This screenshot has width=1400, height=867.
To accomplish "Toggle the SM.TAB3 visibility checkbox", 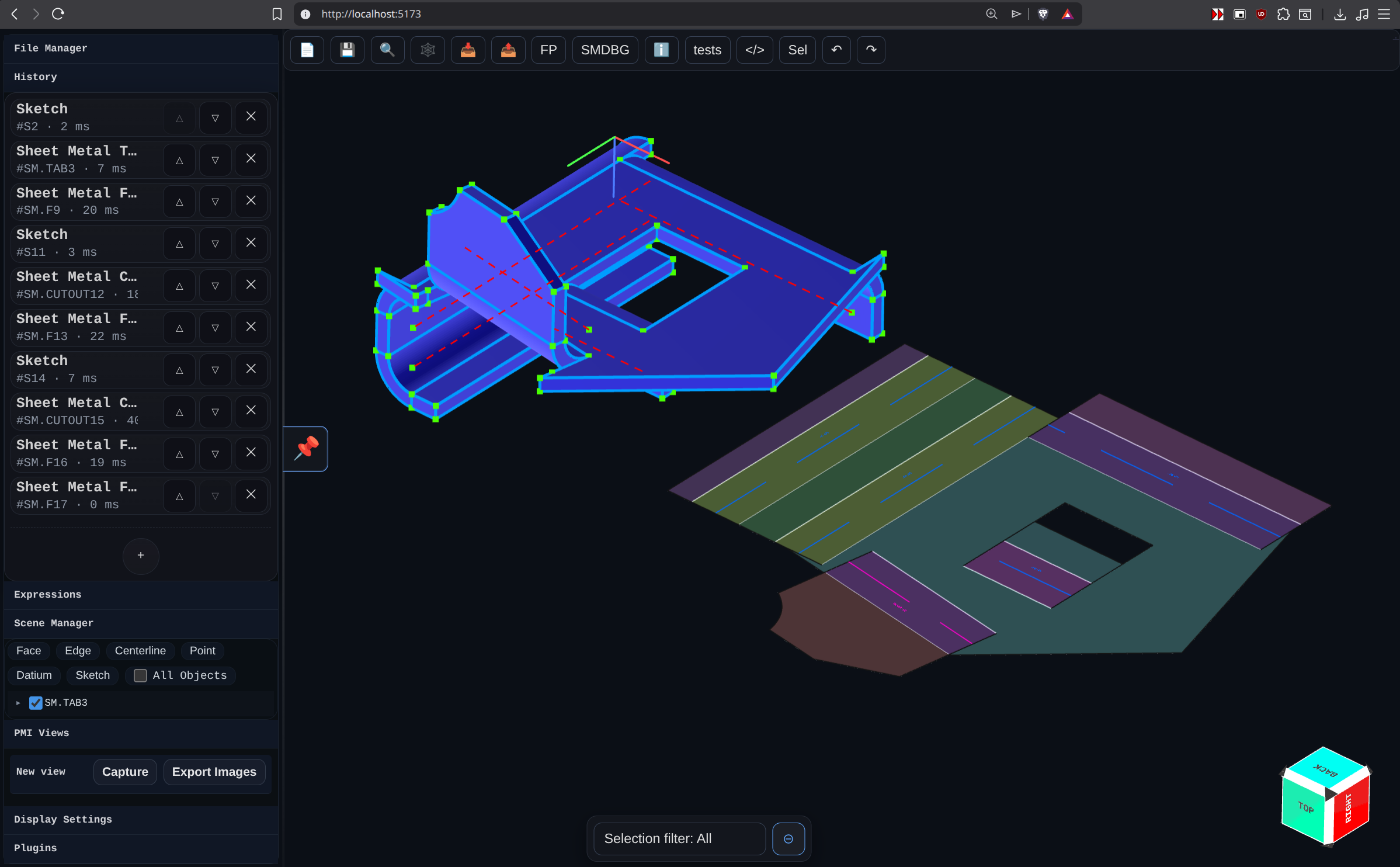I will tap(36, 703).
